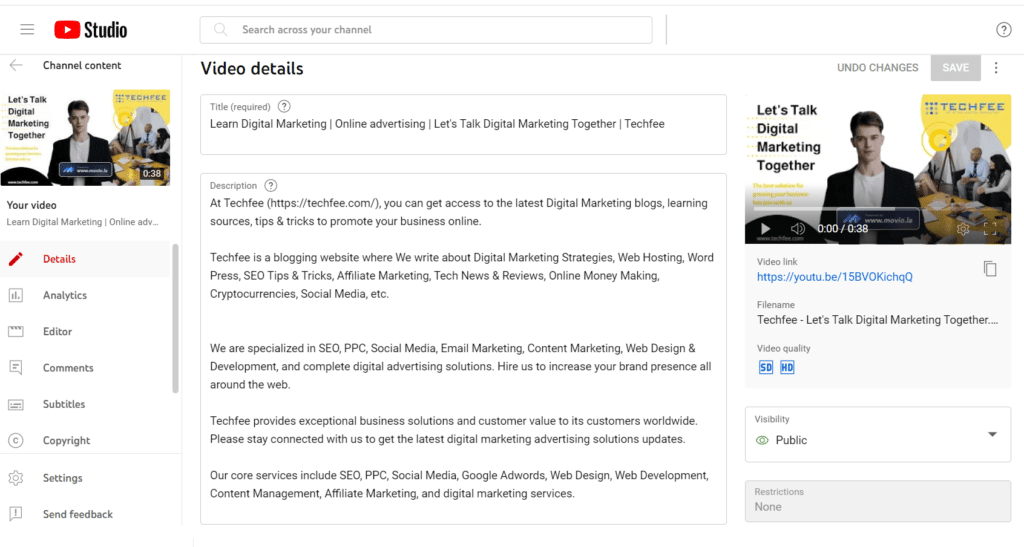Copy the video link with copy icon
The width and height of the screenshot is (1024, 547).
(x=990, y=268)
